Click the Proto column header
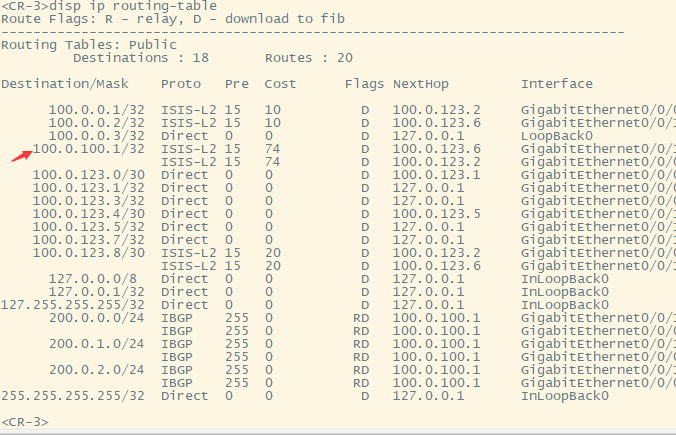 tap(181, 84)
